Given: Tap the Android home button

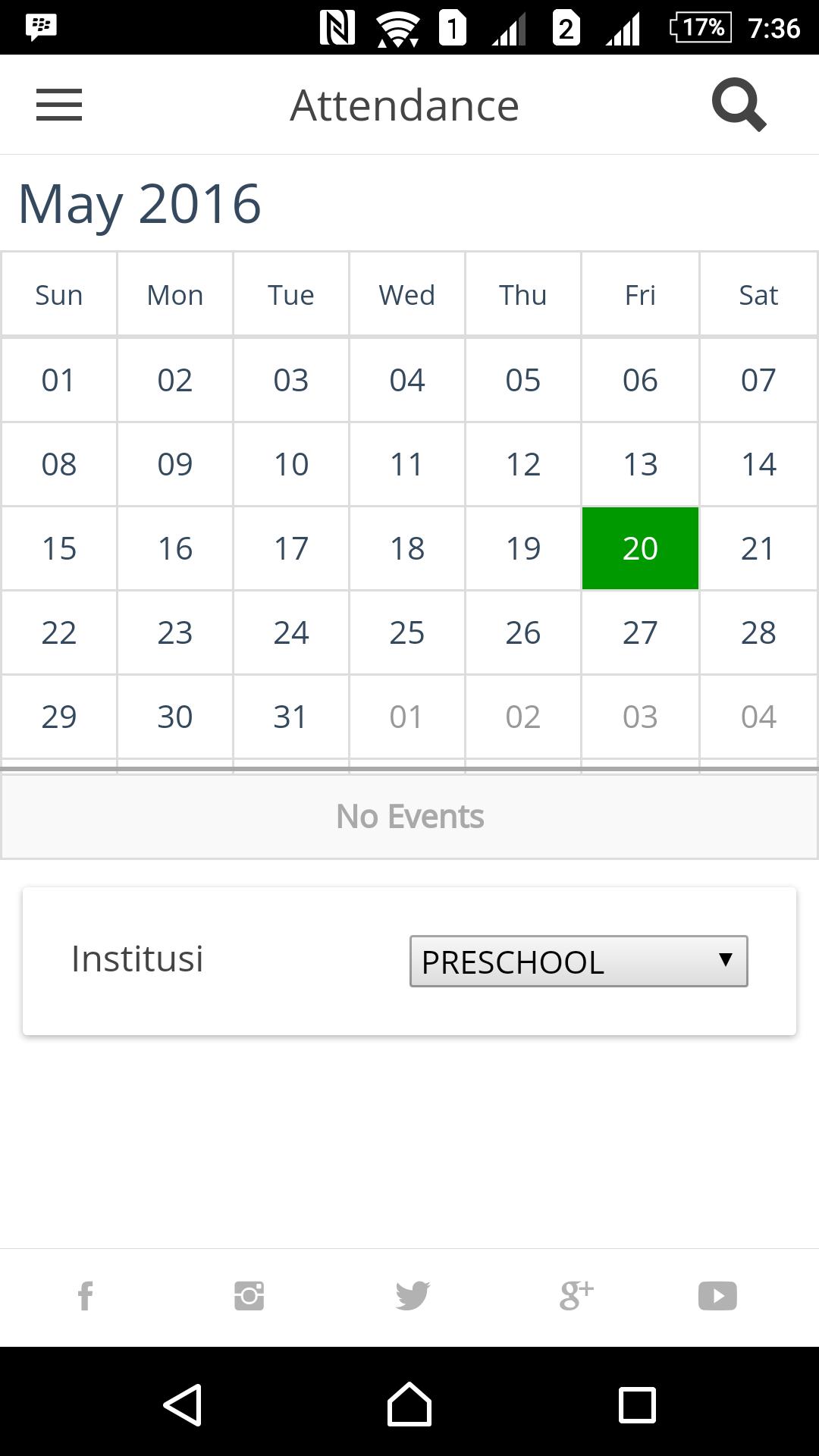Looking at the screenshot, I should point(409,1404).
